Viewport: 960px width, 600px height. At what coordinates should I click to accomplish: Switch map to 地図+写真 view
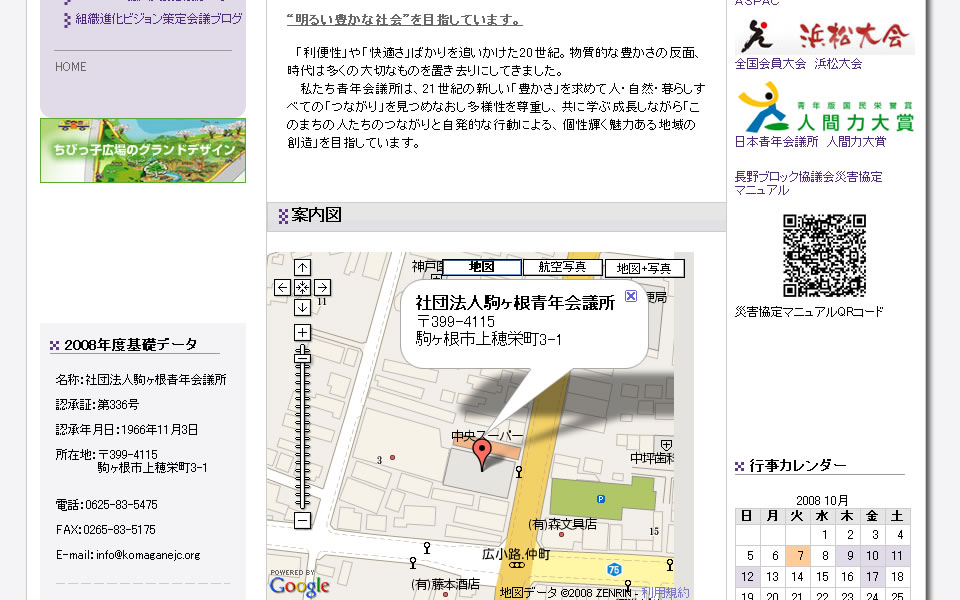pos(644,268)
